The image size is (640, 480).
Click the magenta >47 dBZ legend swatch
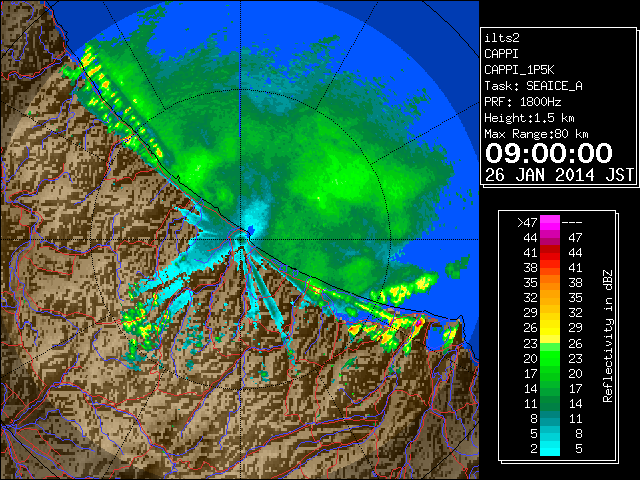549,222
